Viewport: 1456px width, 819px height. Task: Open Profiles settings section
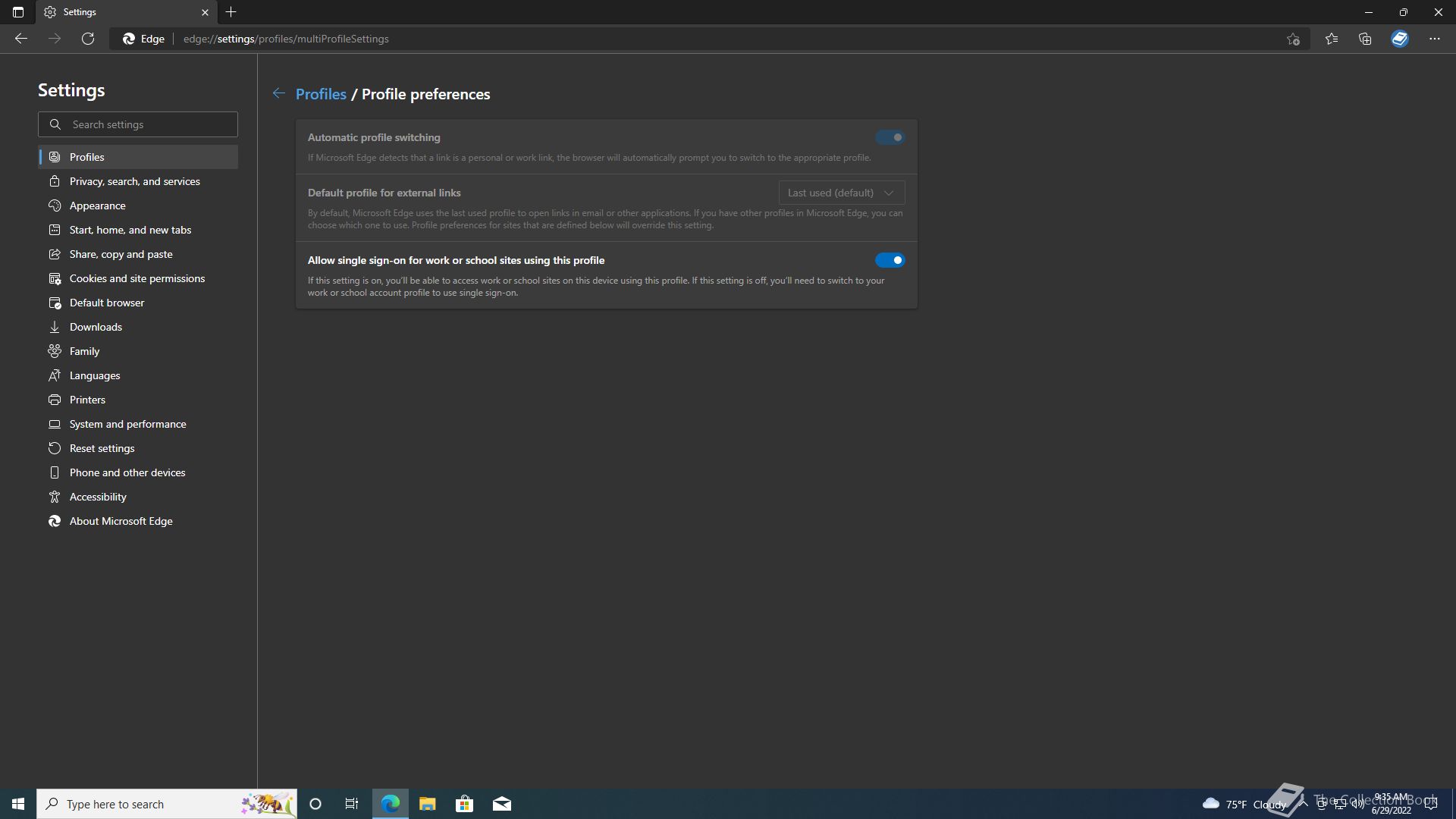pos(139,157)
